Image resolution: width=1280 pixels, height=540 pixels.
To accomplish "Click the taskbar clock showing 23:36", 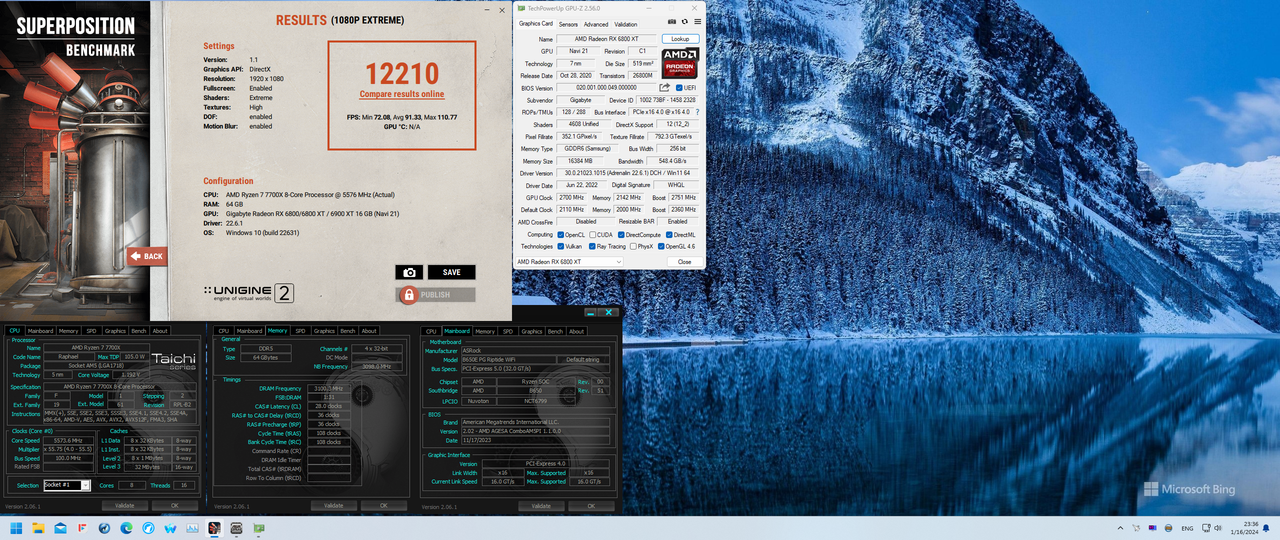I will [1245, 527].
